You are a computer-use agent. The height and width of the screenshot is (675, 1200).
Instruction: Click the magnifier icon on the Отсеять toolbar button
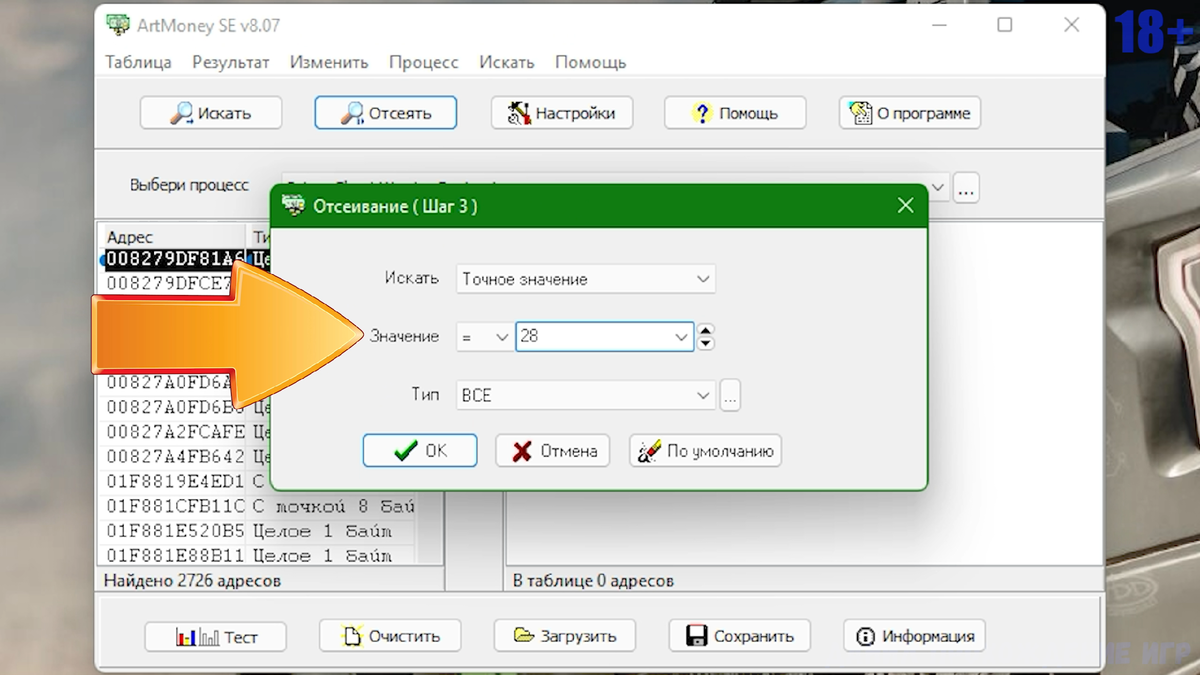point(352,113)
